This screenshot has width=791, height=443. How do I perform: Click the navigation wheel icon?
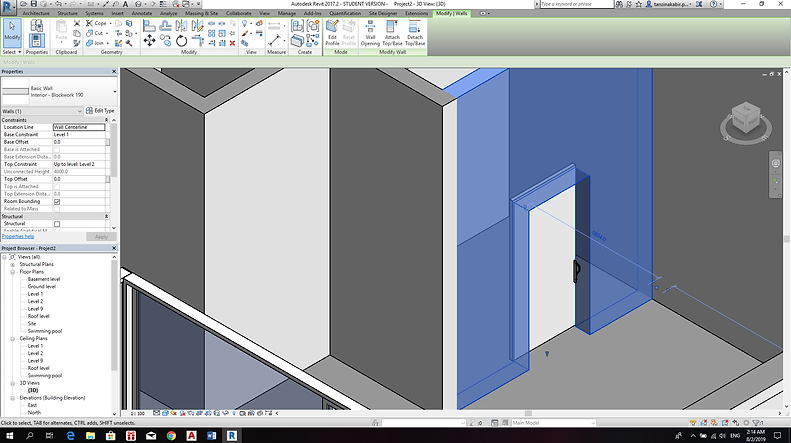(775, 163)
